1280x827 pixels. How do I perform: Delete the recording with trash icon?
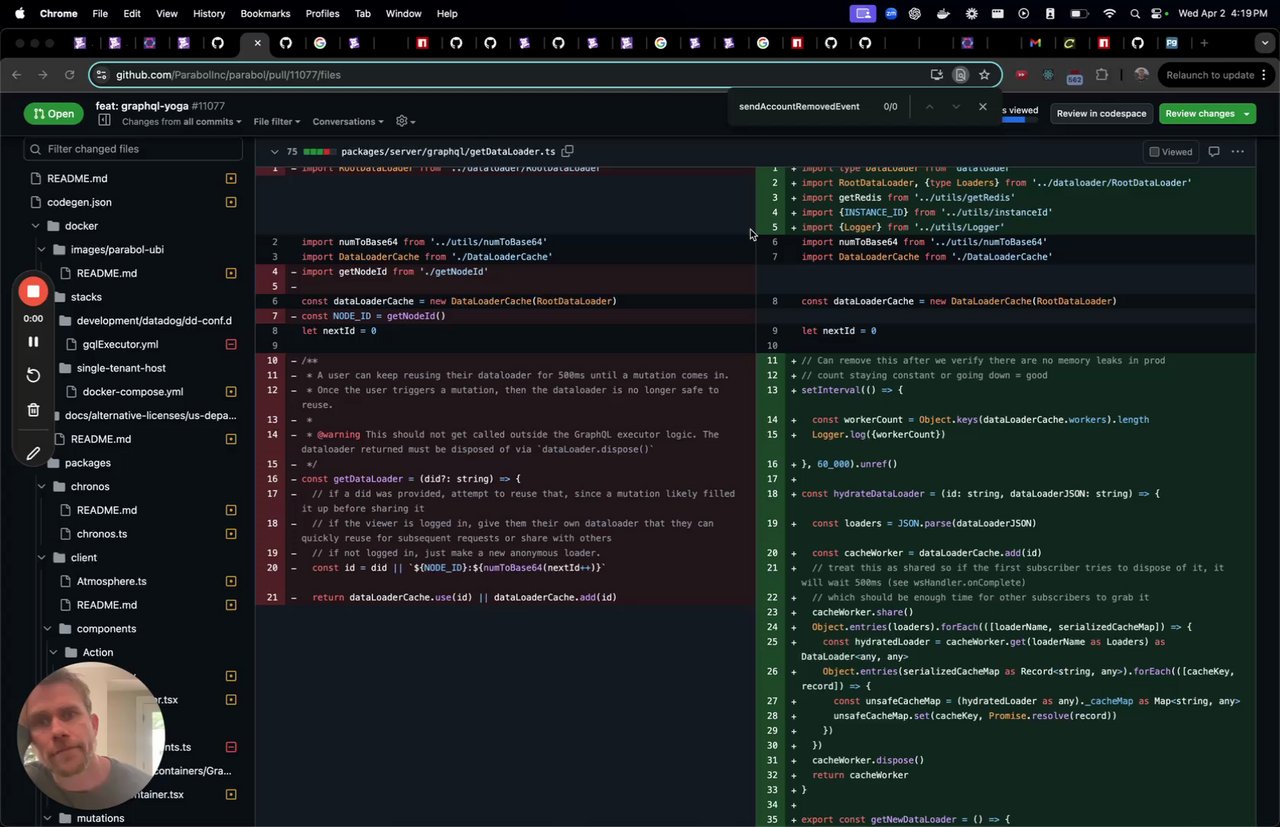tap(33, 410)
